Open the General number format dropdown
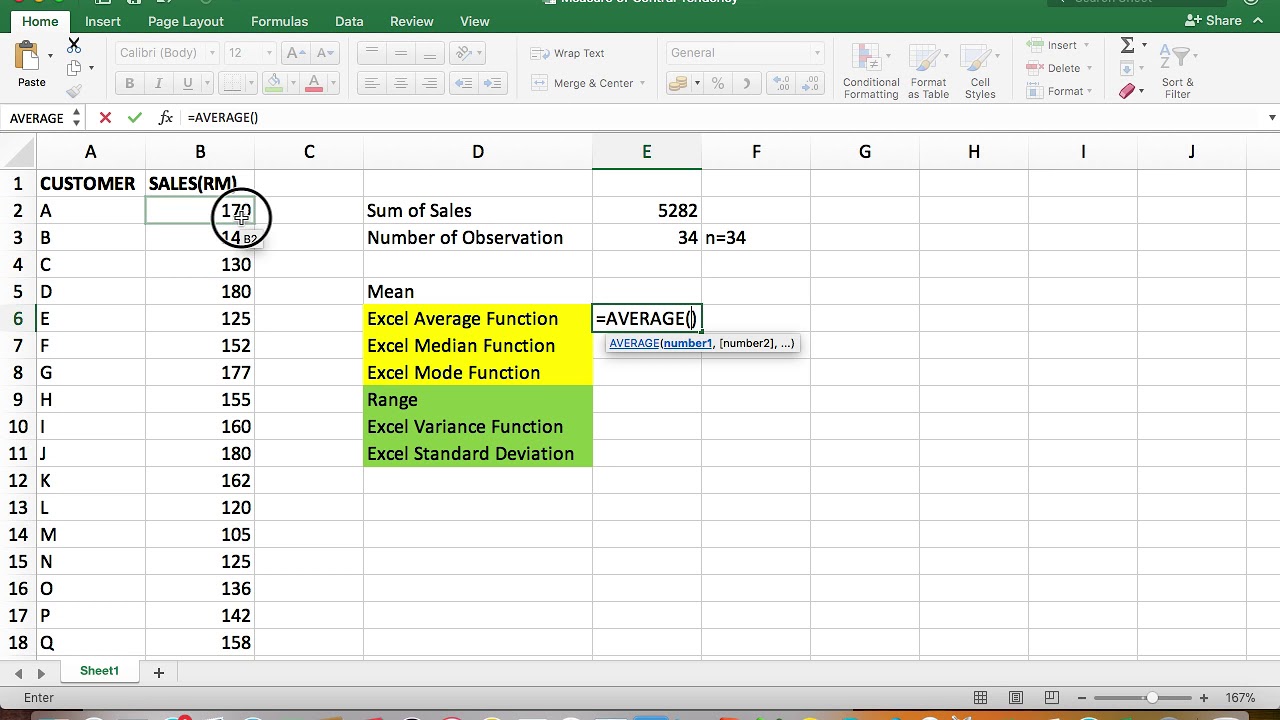 tap(816, 53)
